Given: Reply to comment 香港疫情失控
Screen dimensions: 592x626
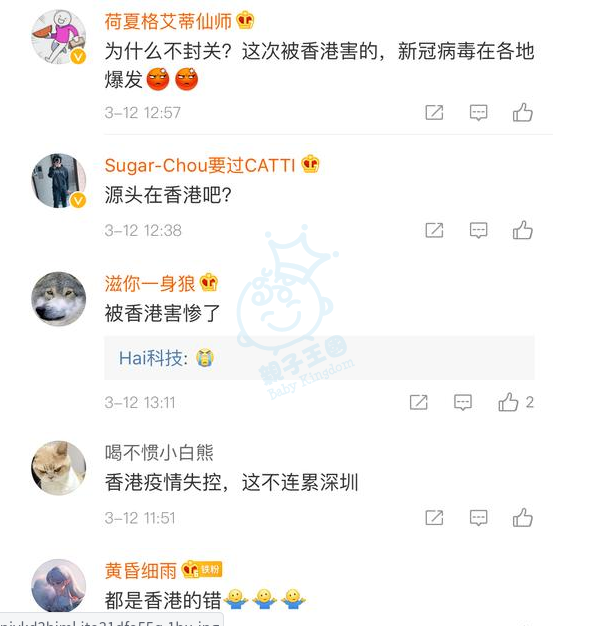Looking at the screenshot, I should 478,518.
